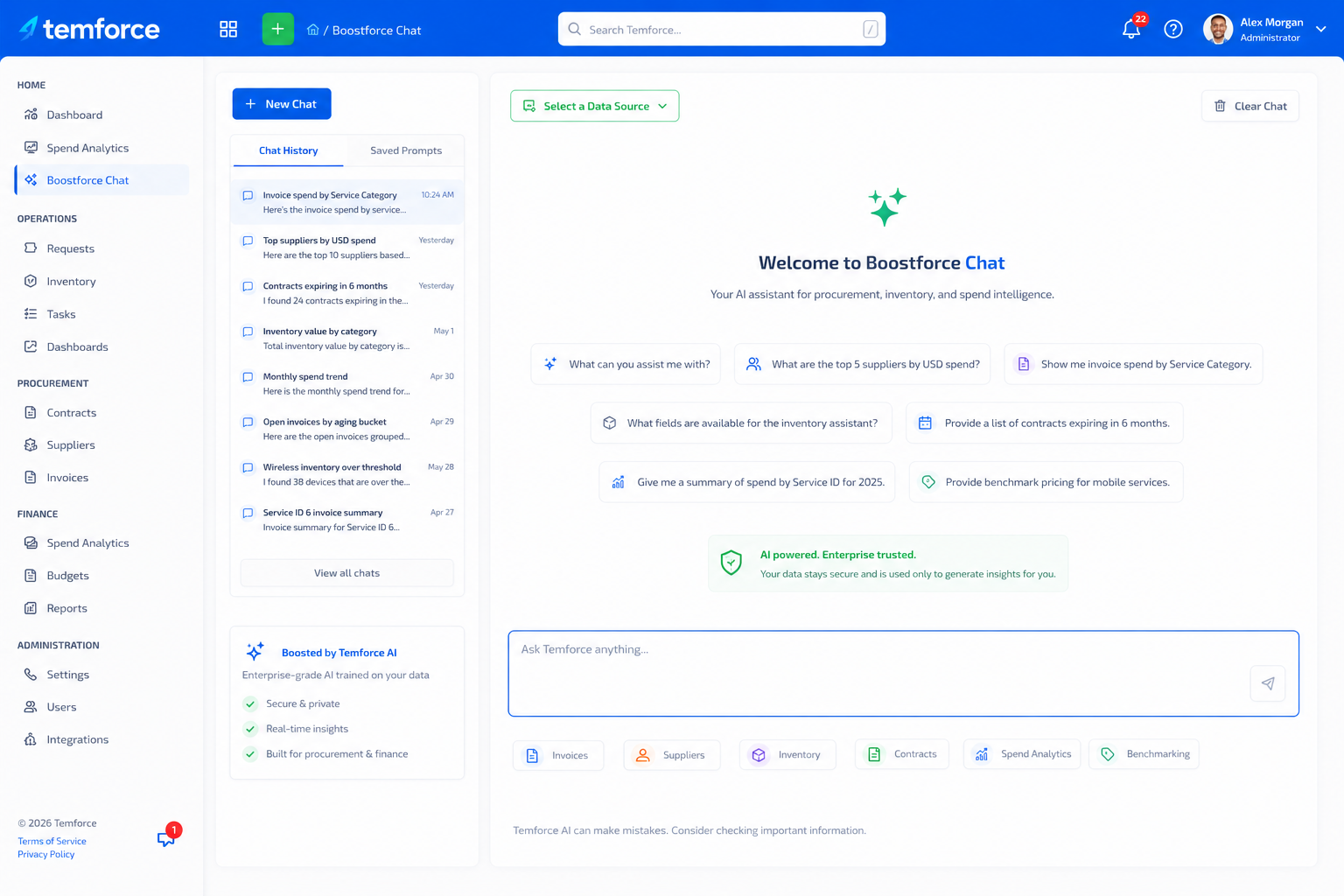
Task: Select Boostforce Chat in the sidebar
Action: point(102,180)
